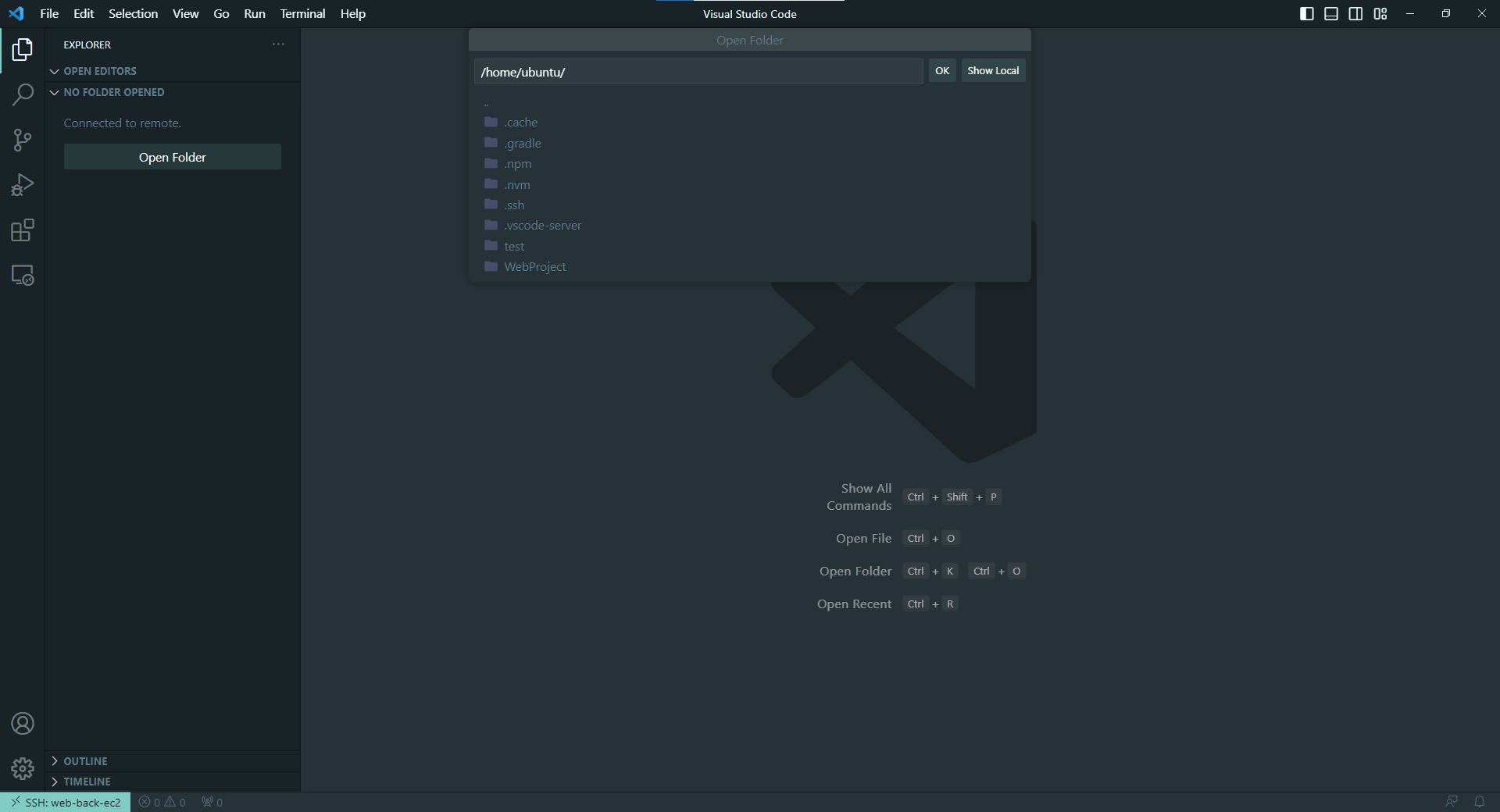The image size is (1500, 812).
Task: Open the Source Control view icon
Action: [22, 141]
